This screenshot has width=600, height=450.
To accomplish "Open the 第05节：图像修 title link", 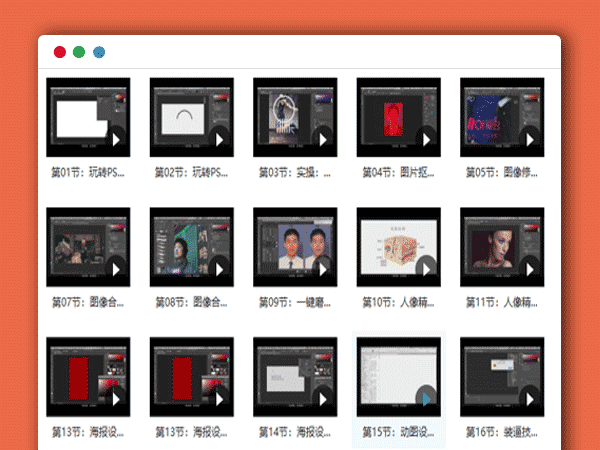I will (502, 172).
